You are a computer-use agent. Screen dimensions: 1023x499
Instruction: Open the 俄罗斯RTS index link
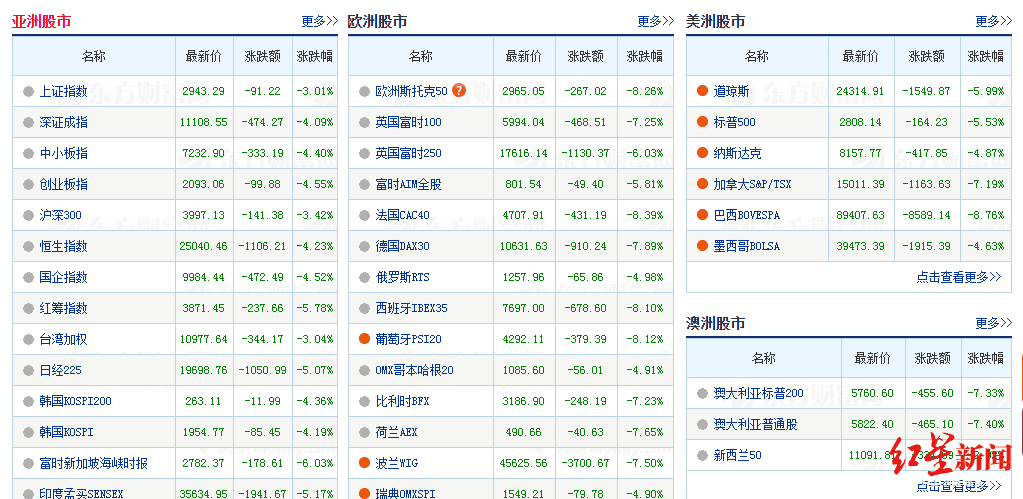[x=403, y=277]
